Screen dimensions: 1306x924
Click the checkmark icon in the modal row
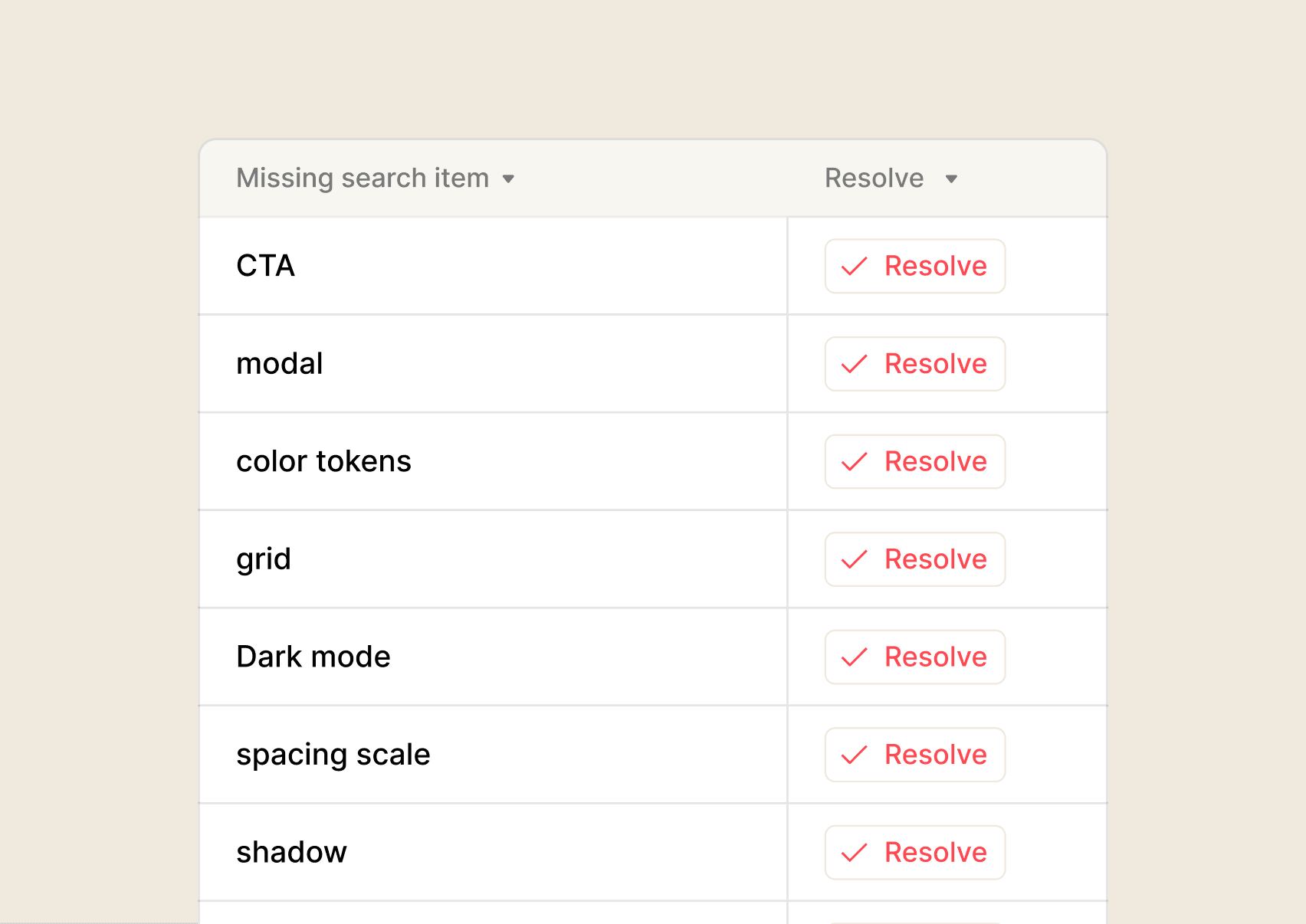click(x=854, y=364)
